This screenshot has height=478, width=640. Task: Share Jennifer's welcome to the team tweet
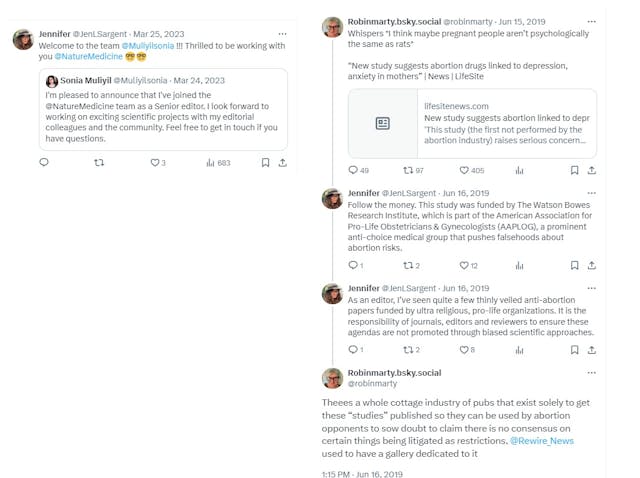[282, 163]
